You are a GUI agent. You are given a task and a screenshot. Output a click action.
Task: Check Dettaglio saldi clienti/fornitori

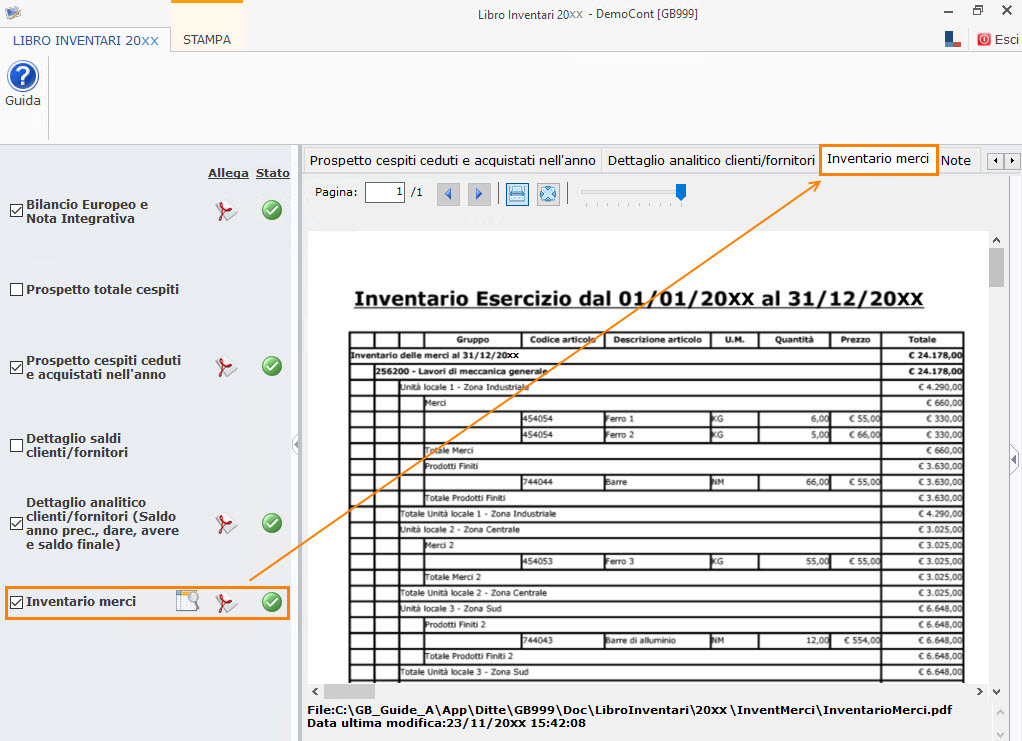16,446
